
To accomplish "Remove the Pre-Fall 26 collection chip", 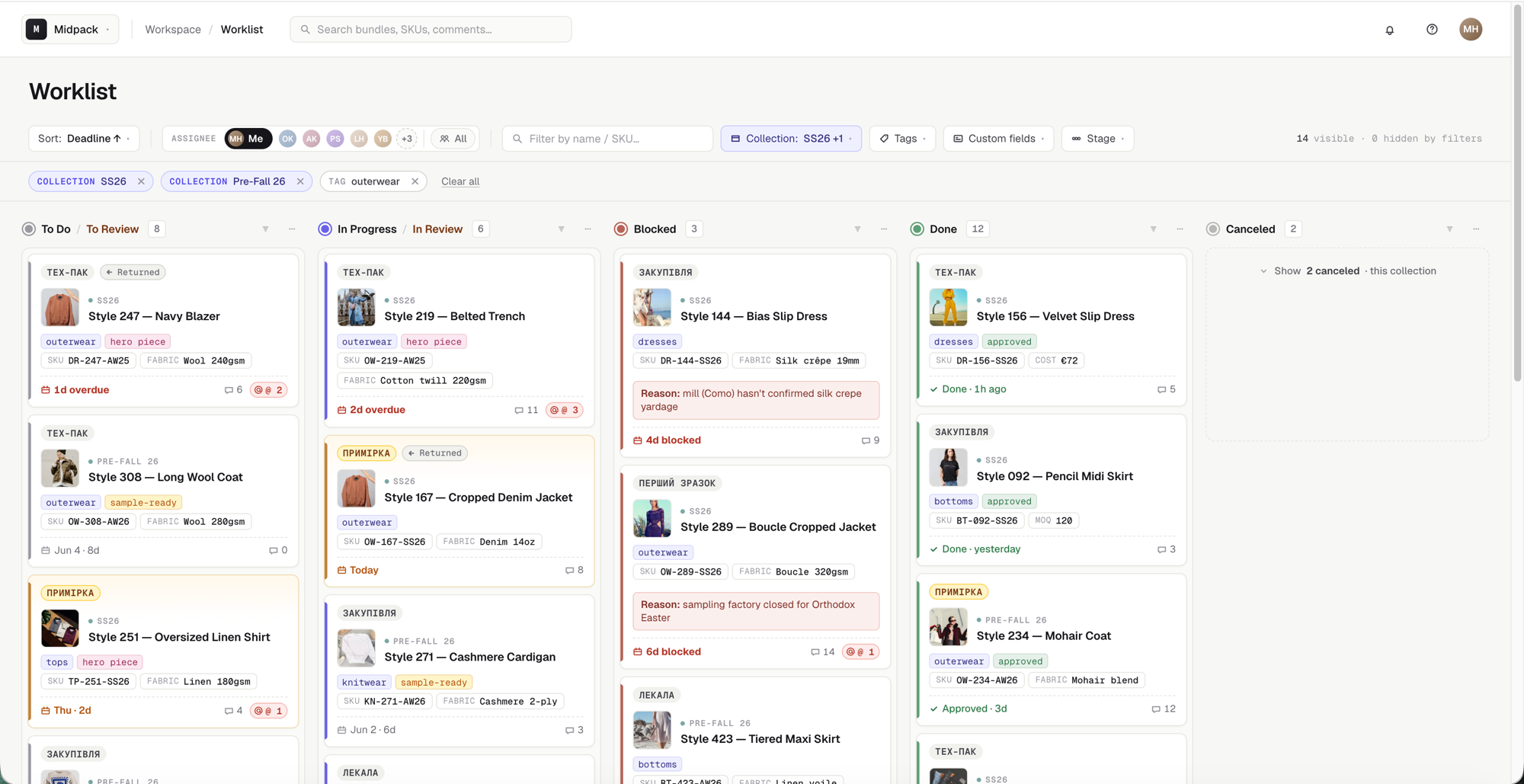I will [300, 181].
